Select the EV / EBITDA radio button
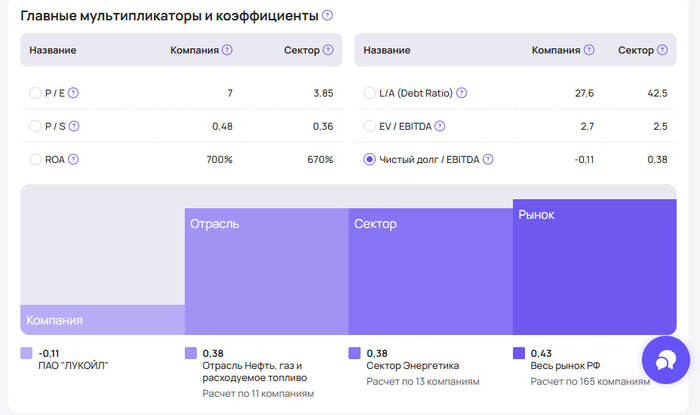700x415 pixels. tap(369, 126)
